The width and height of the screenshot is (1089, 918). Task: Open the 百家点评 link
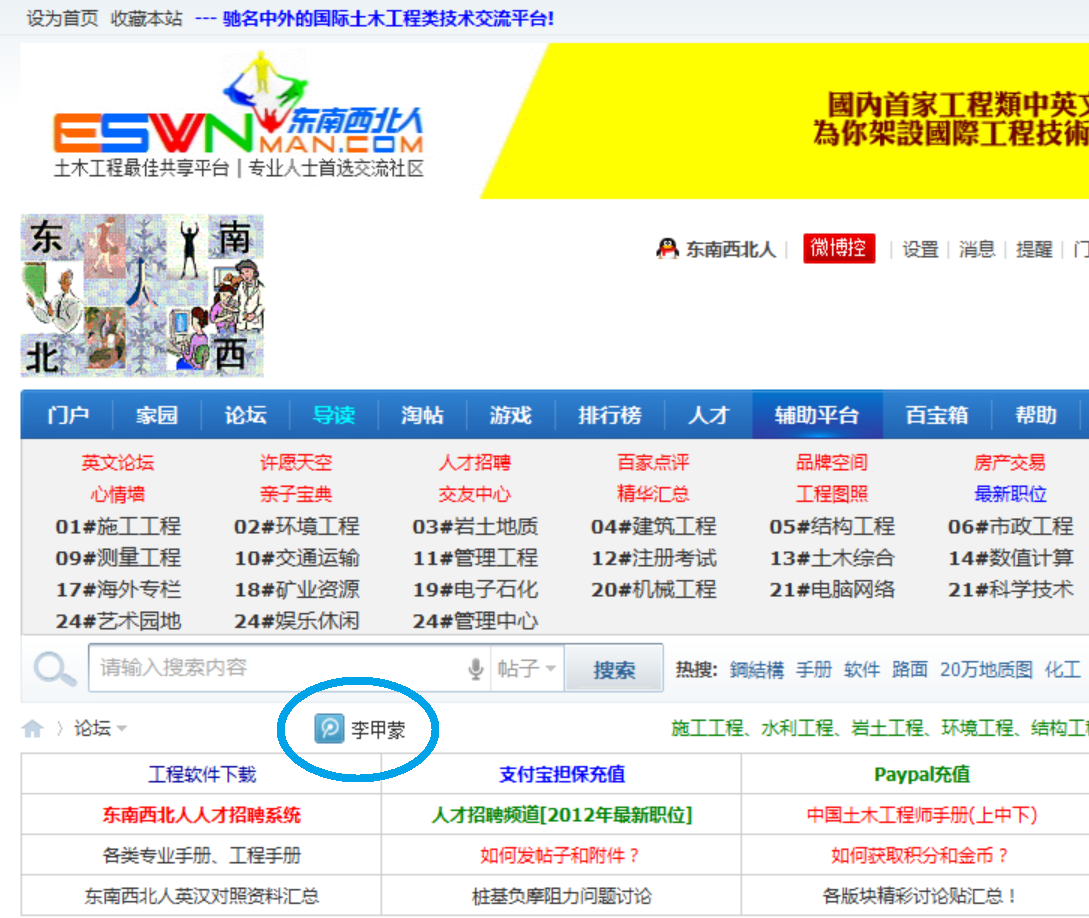(x=654, y=462)
